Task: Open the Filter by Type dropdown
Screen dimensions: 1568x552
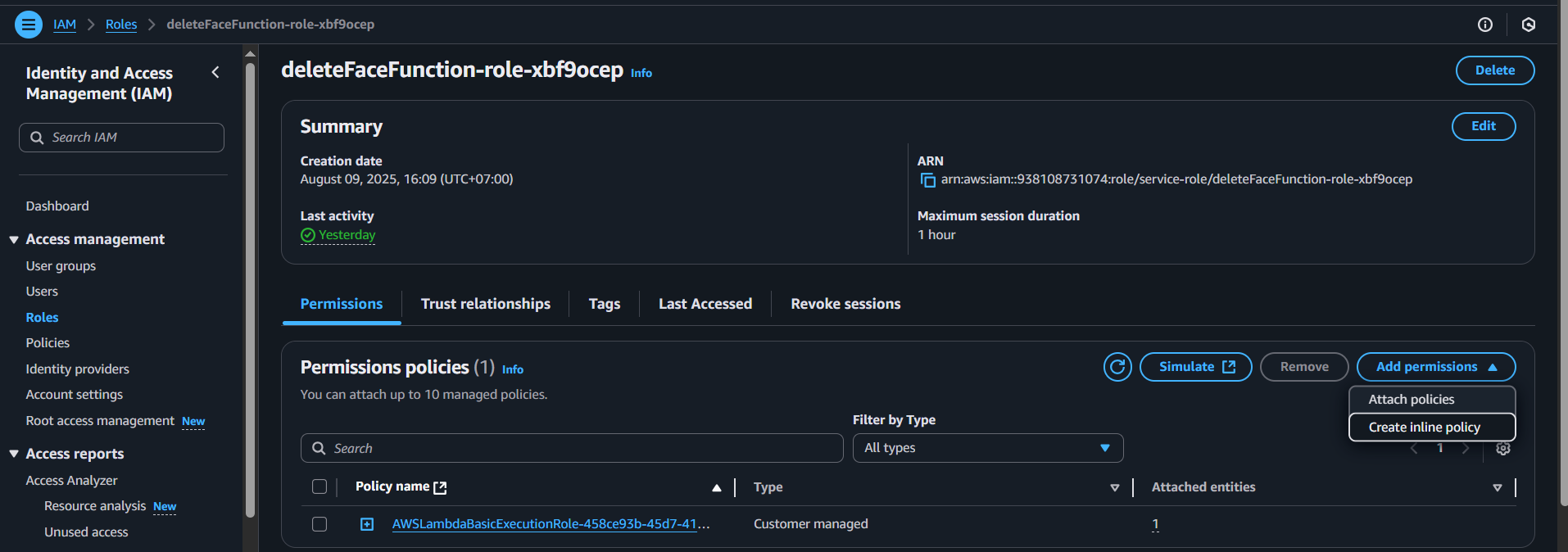Action: (988, 448)
